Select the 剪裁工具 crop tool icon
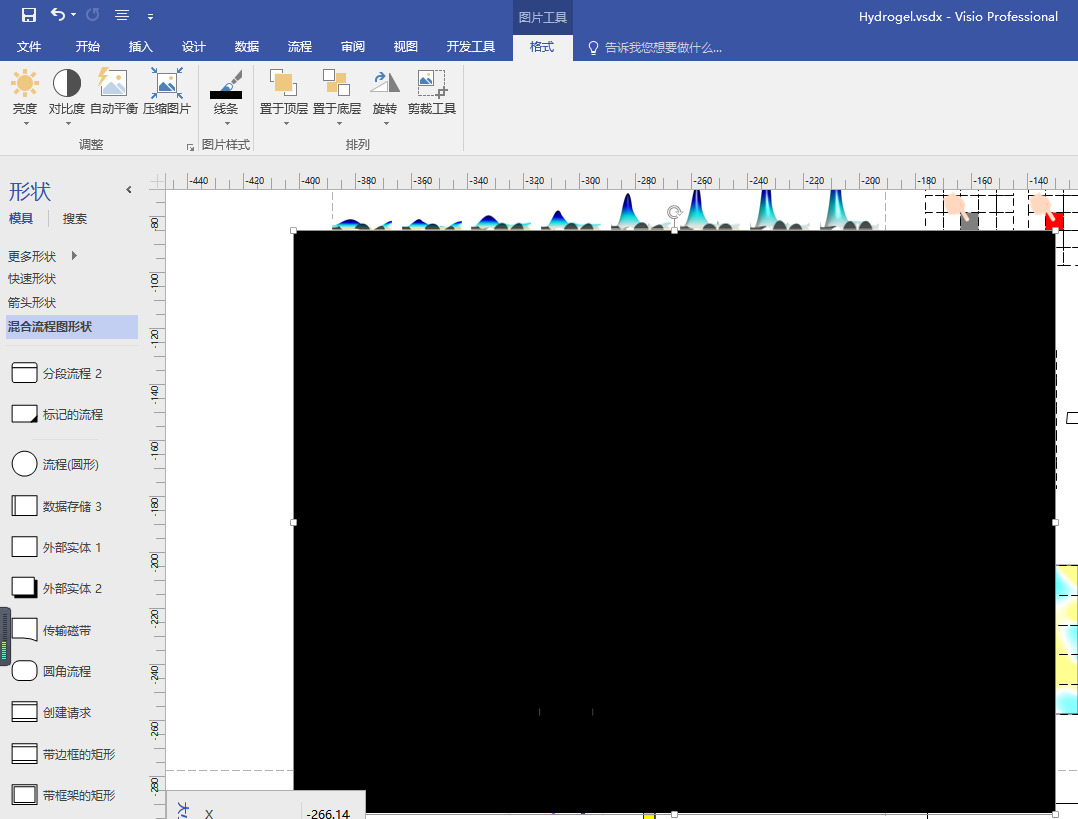1078x819 pixels. pyautogui.click(x=432, y=83)
